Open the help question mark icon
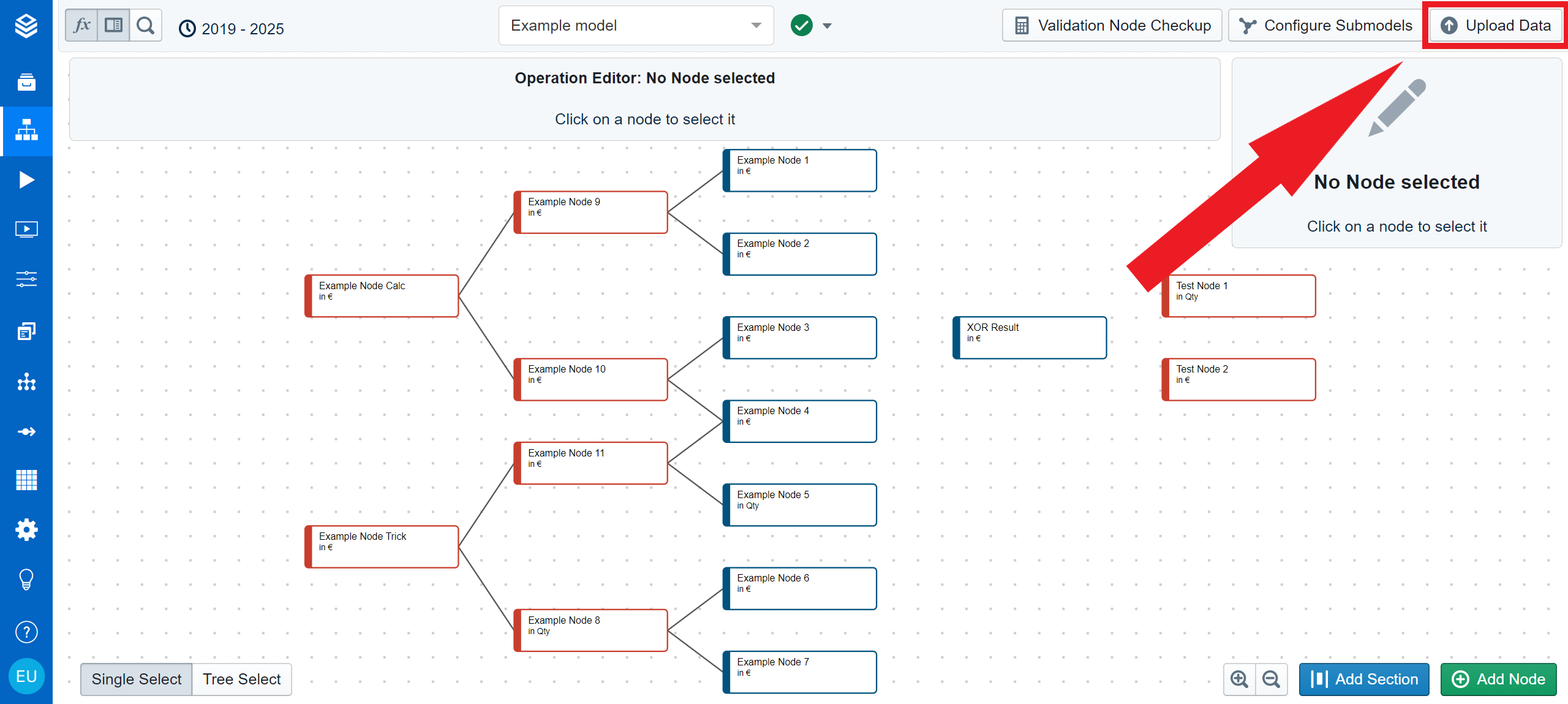 click(26, 632)
